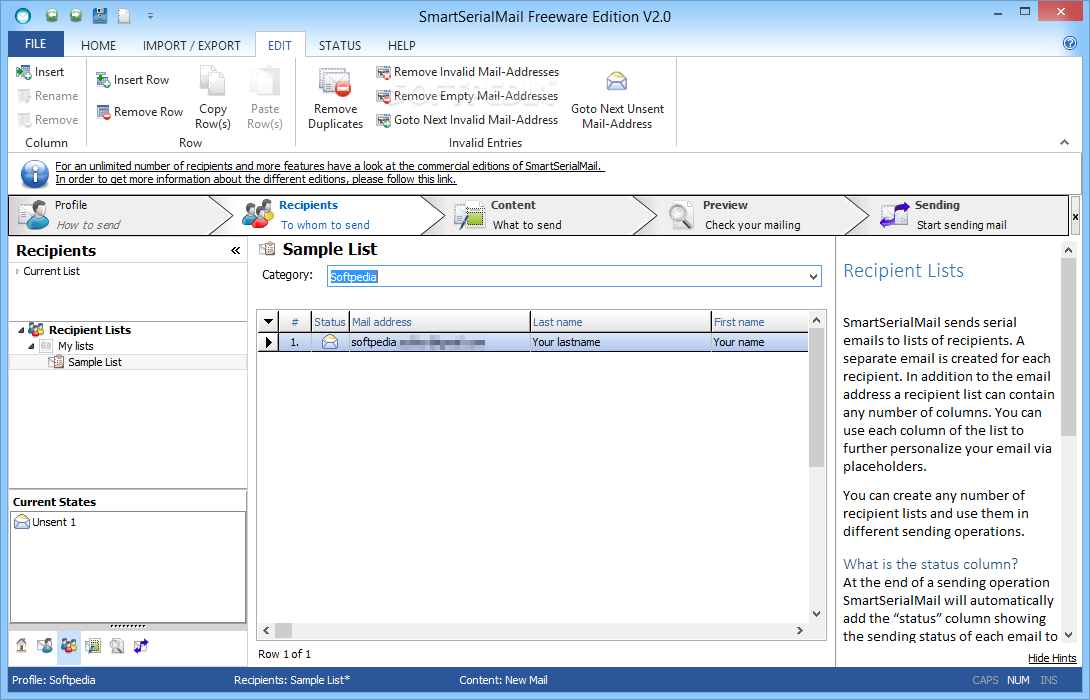Viewport: 1090px width, 700px height.
Task: Switch to the HOME tab
Action: [x=98, y=45]
